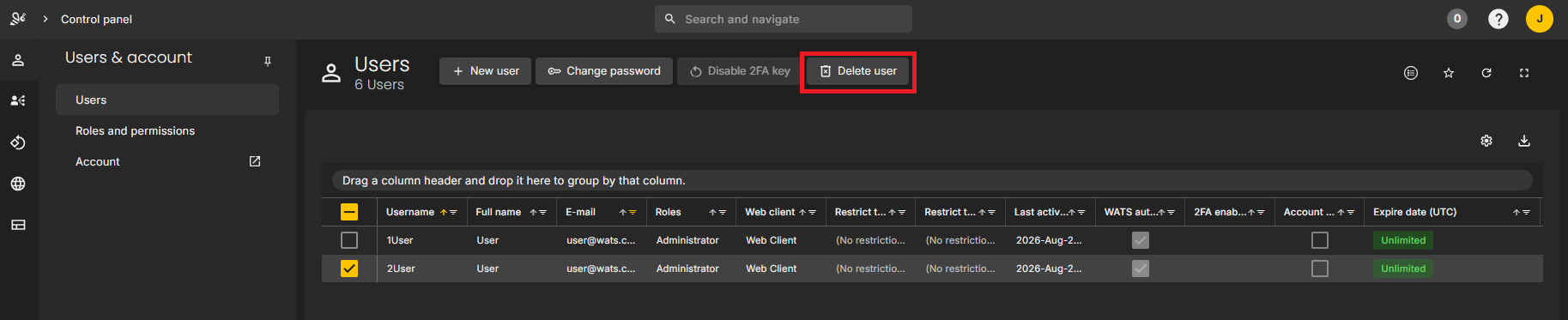The image size is (1568, 320).
Task: Toggle Account column checkbox for 2User
Action: (x=1320, y=269)
